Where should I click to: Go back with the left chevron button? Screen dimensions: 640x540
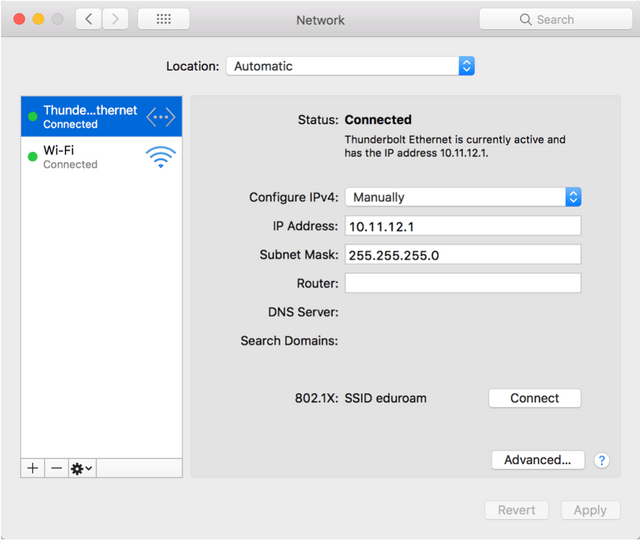coord(89,19)
